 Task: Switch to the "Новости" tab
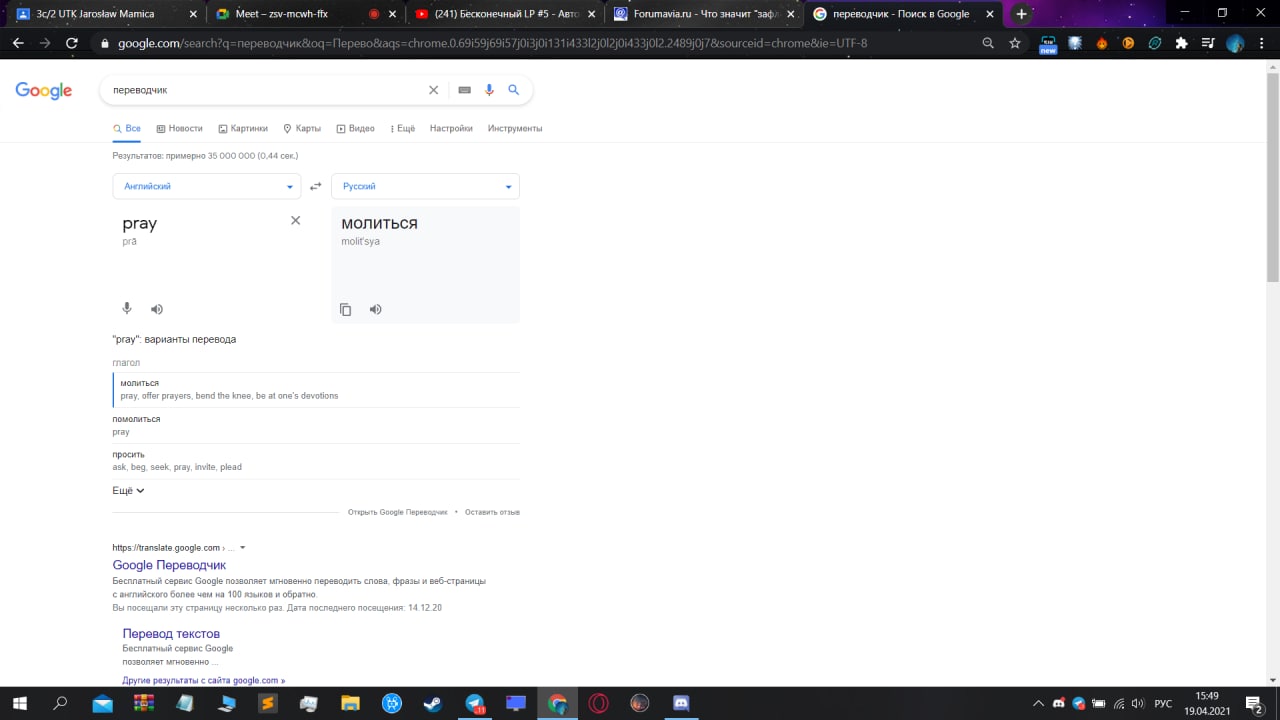(x=179, y=128)
